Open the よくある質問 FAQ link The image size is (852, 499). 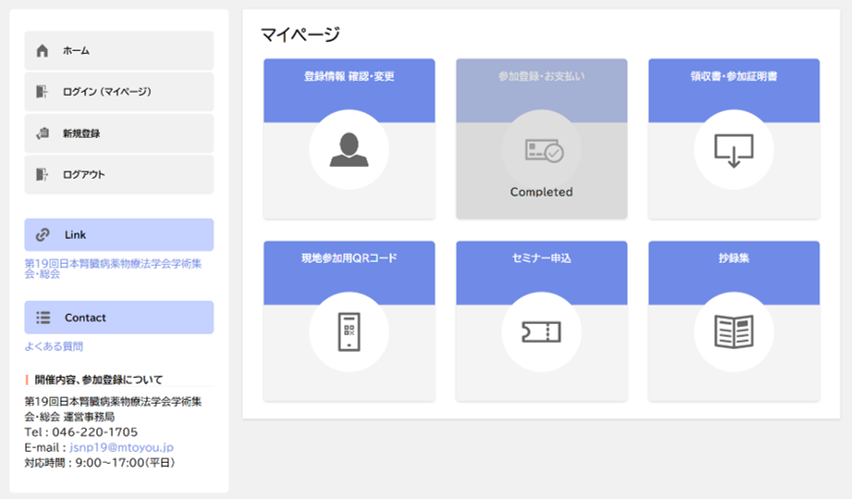54,346
